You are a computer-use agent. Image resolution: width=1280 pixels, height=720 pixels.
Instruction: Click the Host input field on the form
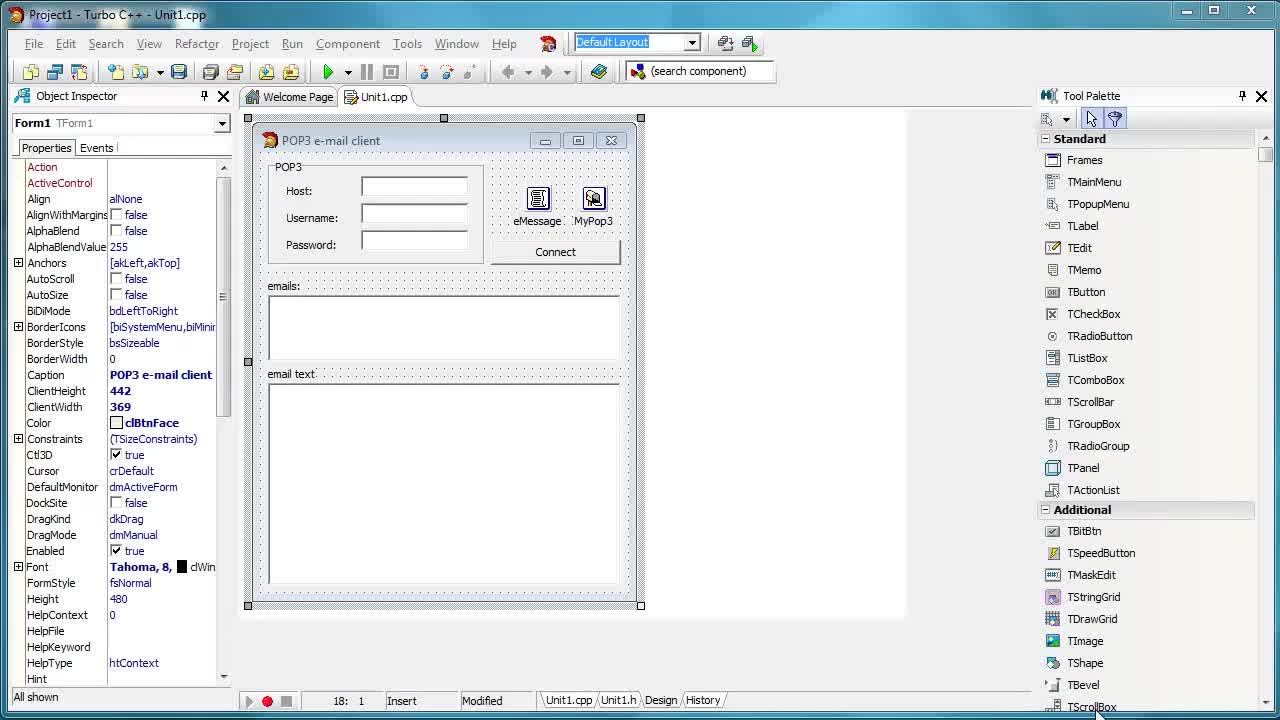(414, 187)
